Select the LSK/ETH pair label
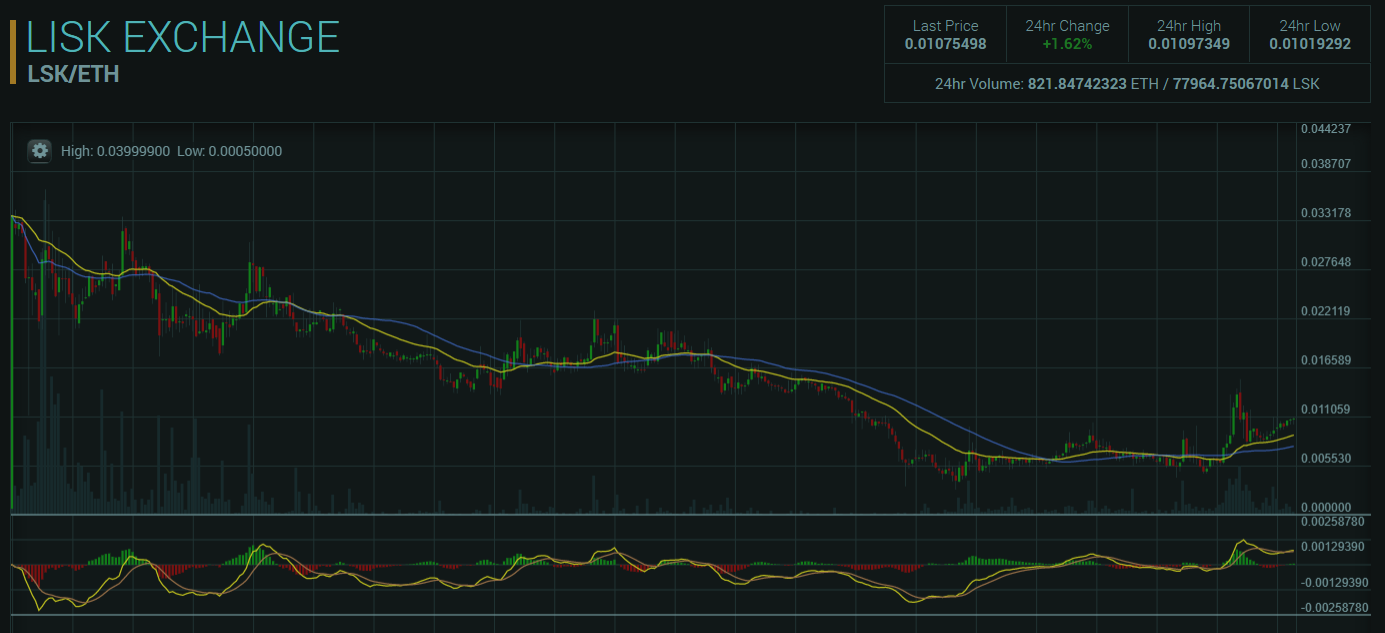Image resolution: width=1385 pixels, height=633 pixels. 73,75
